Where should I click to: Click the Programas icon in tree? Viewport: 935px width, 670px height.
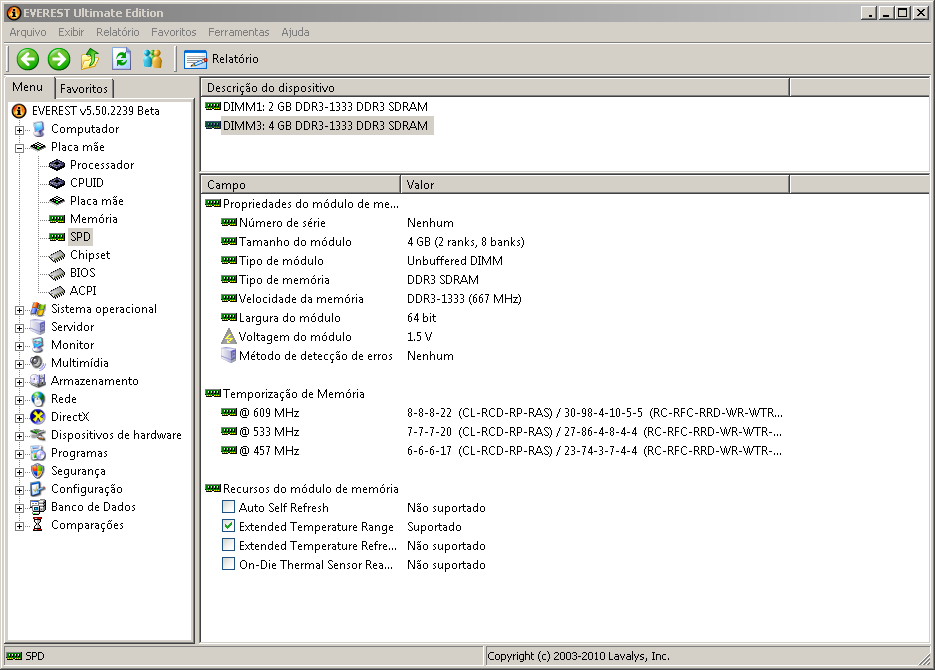[x=38, y=453]
